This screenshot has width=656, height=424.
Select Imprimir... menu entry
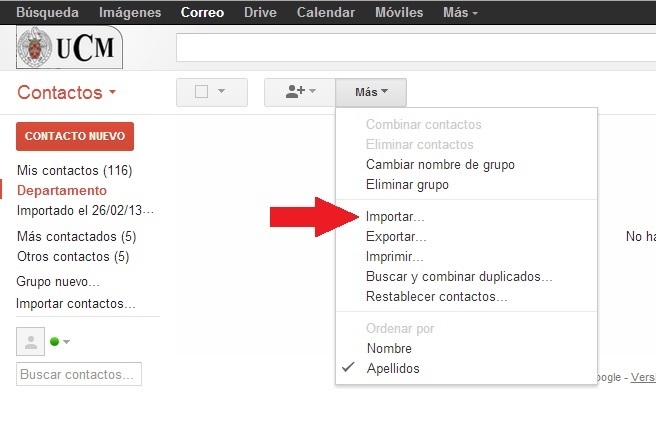395,257
